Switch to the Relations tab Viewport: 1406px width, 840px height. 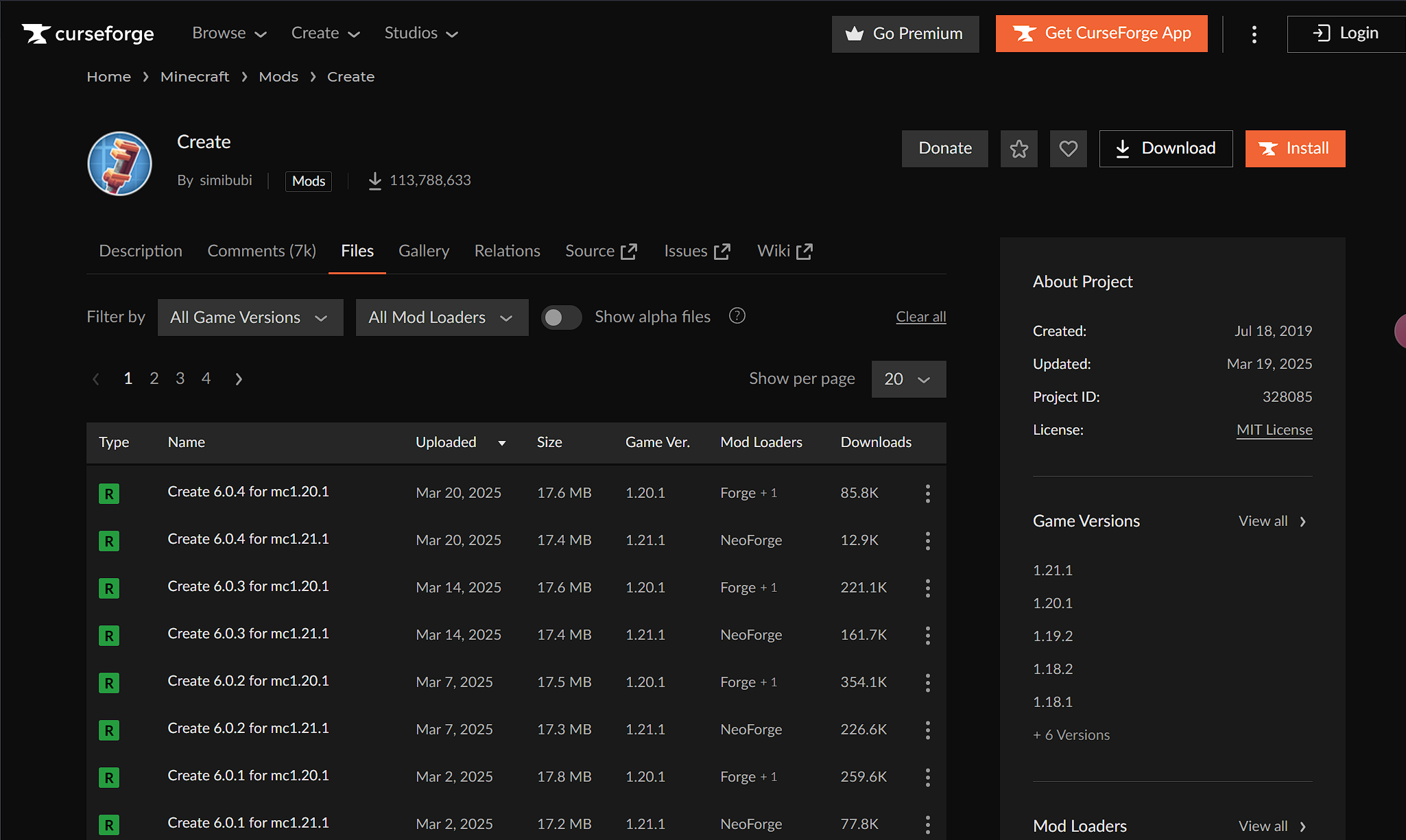coord(507,251)
